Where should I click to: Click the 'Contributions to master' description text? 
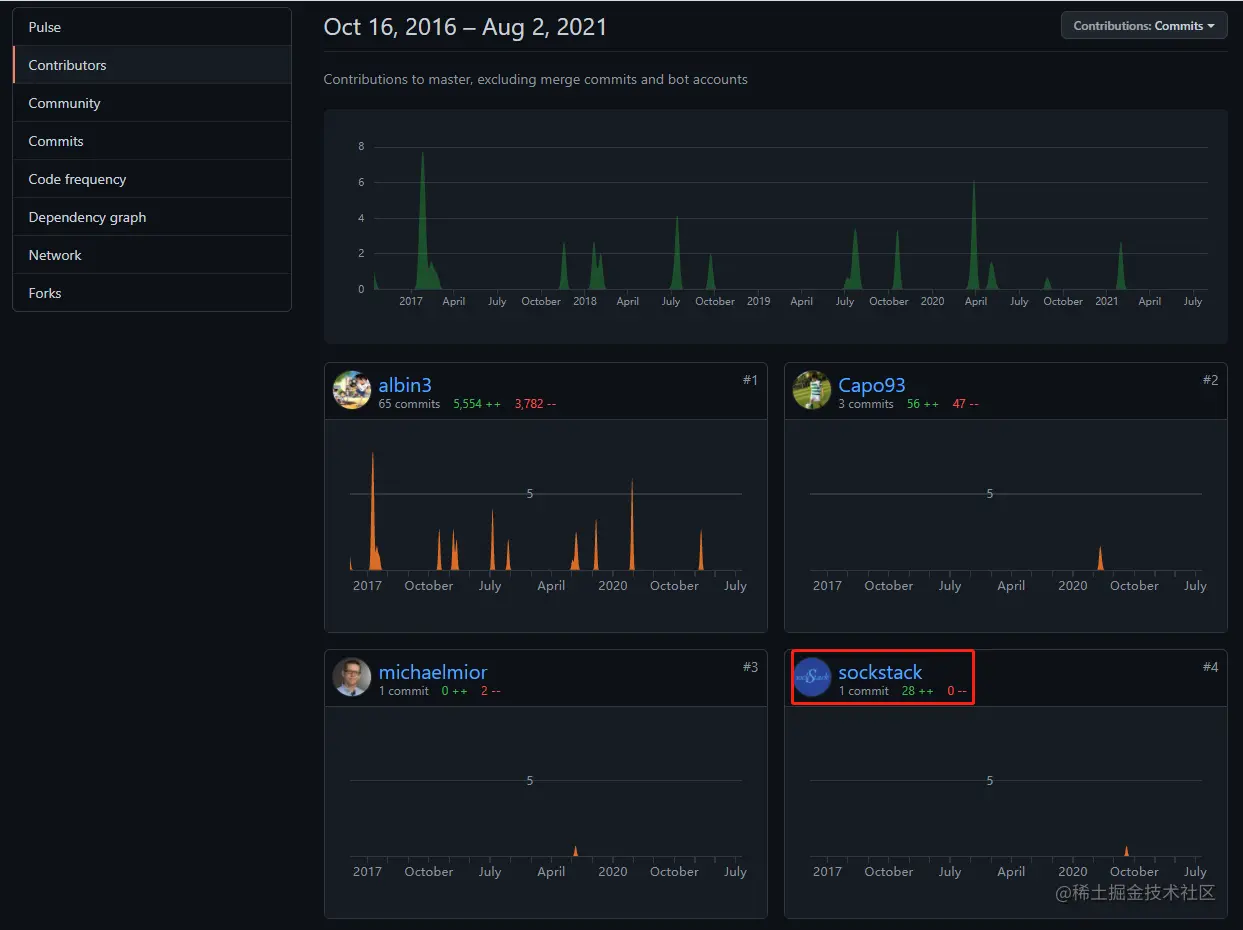(535, 79)
